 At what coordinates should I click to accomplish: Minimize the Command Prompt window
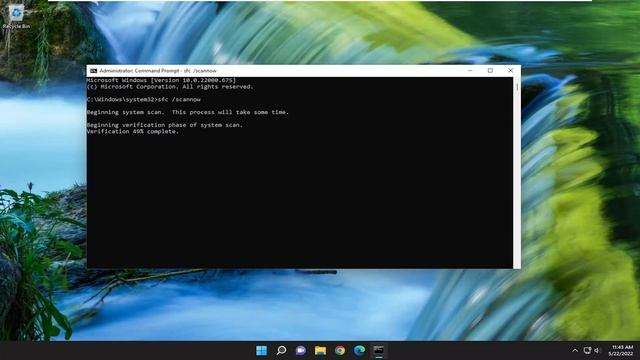470,71
